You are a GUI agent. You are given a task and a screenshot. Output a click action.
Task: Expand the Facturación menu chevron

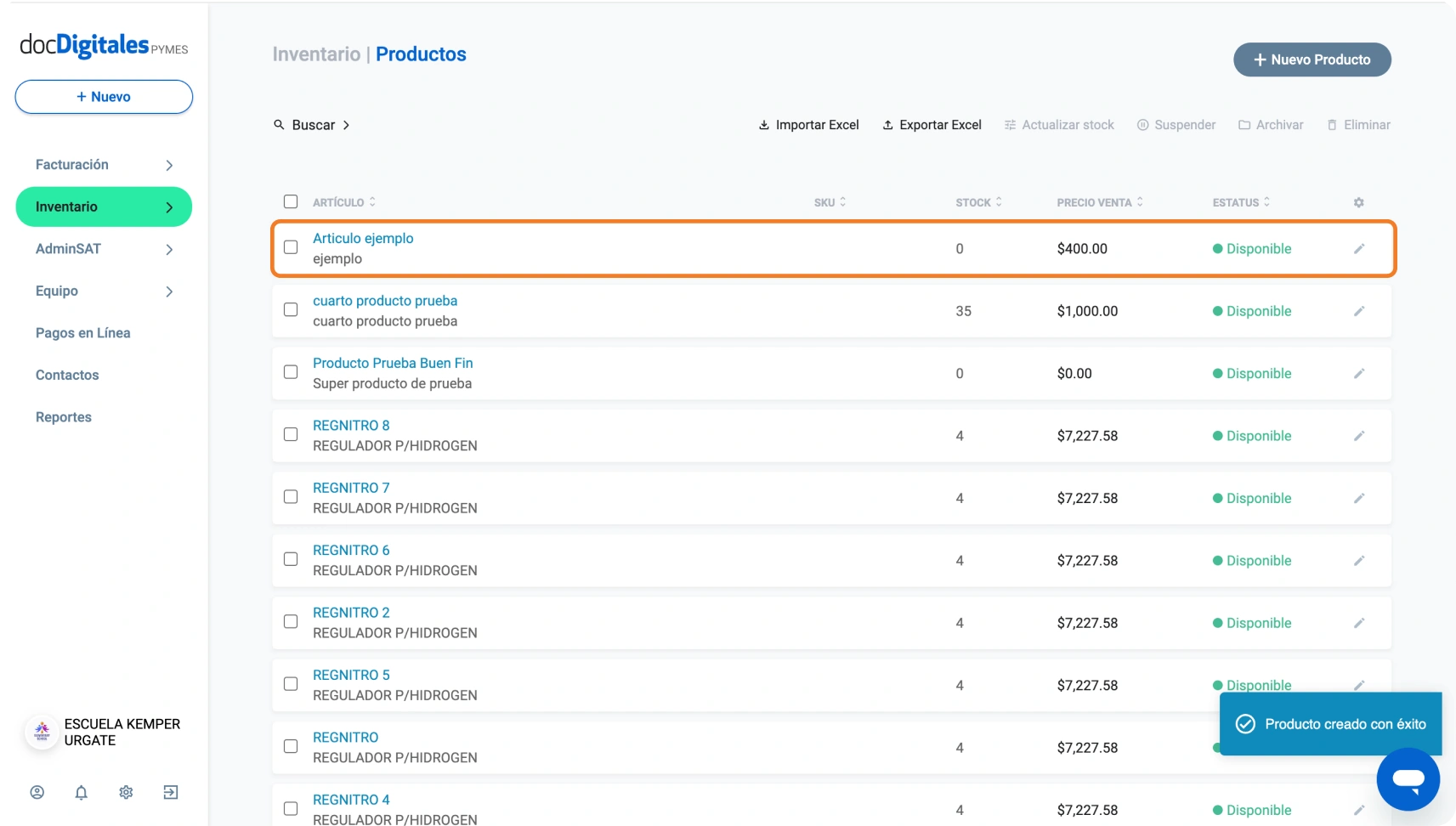(x=169, y=165)
